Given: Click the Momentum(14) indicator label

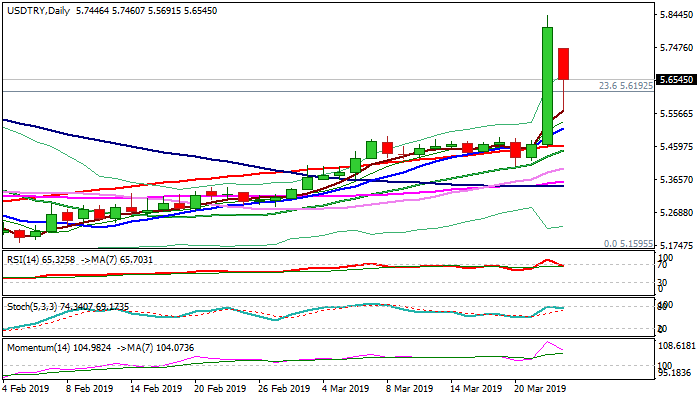Looking at the screenshot, I should click(37, 345).
